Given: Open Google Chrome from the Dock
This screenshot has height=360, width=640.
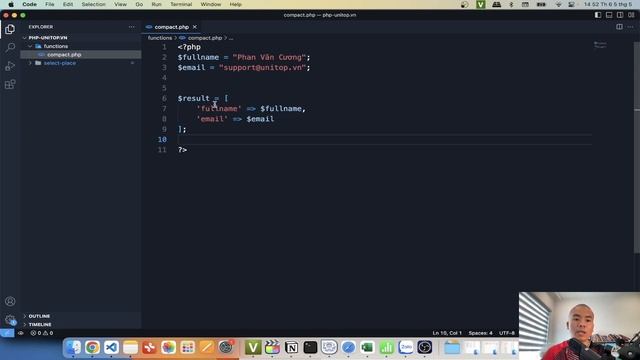Looking at the screenshot, I should tap(93, 347).
